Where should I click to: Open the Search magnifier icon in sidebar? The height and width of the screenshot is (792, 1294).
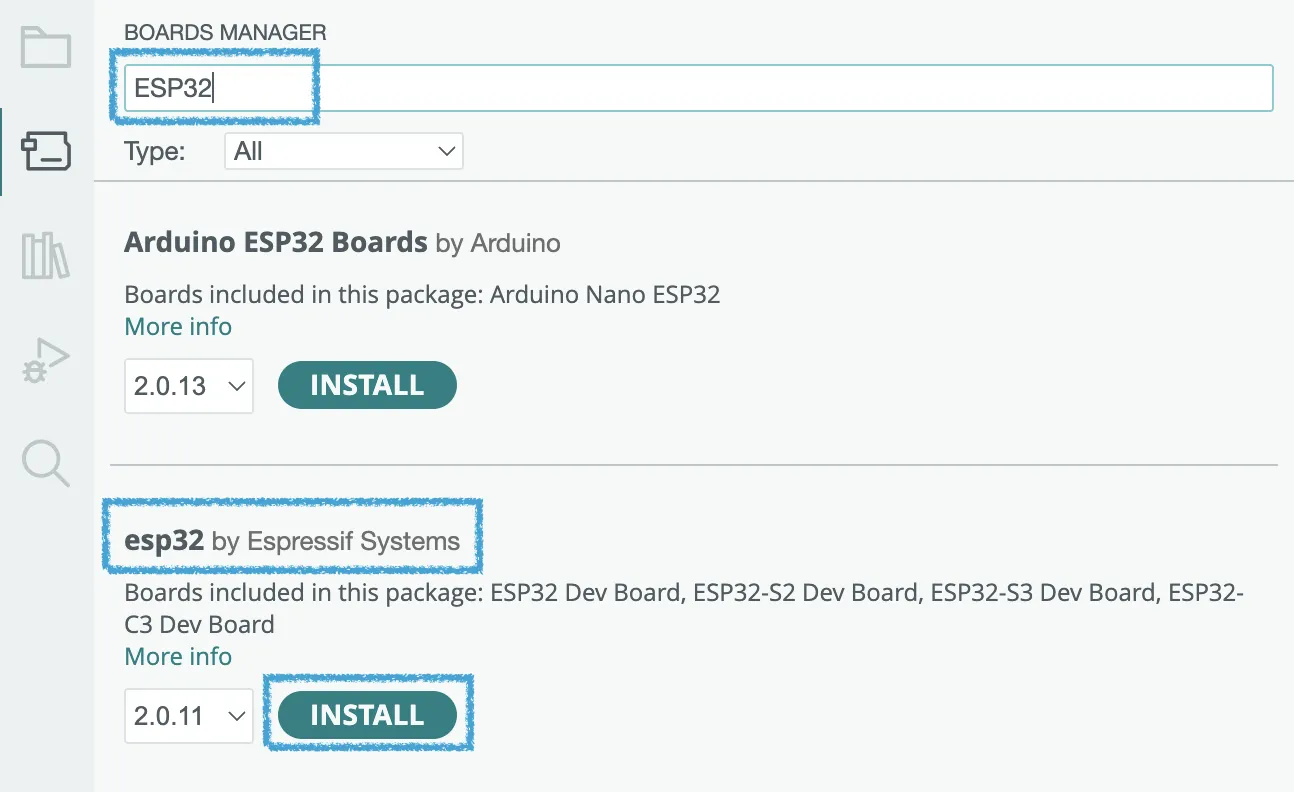pyautogui.click(x=46, y=464)
